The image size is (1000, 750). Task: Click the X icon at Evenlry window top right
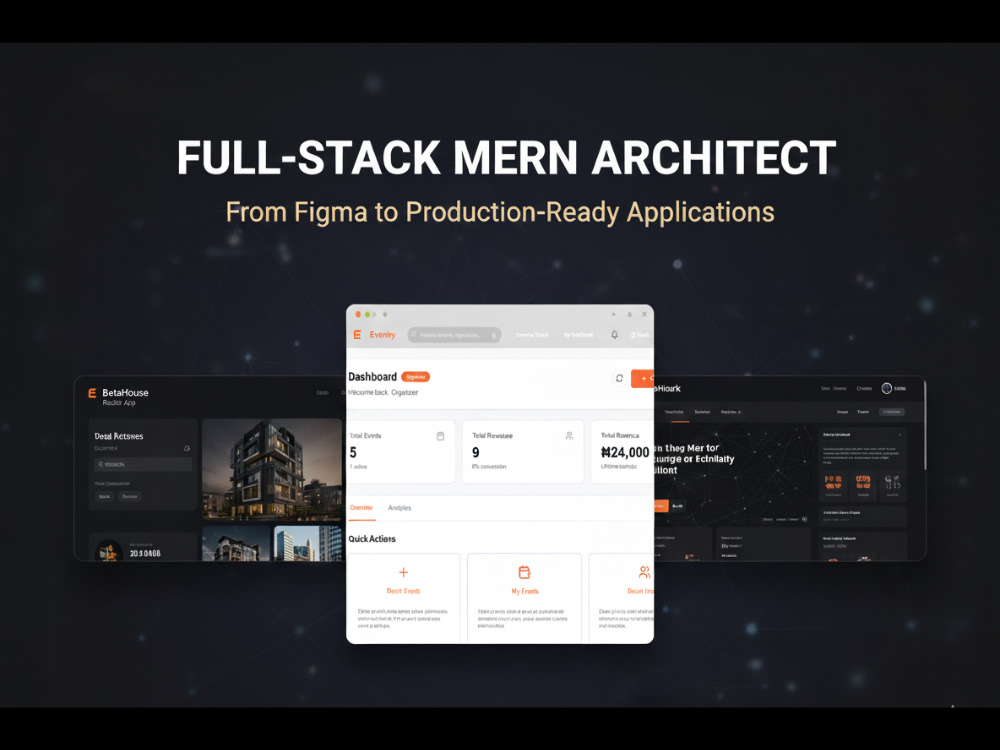(x=644, y=314)
